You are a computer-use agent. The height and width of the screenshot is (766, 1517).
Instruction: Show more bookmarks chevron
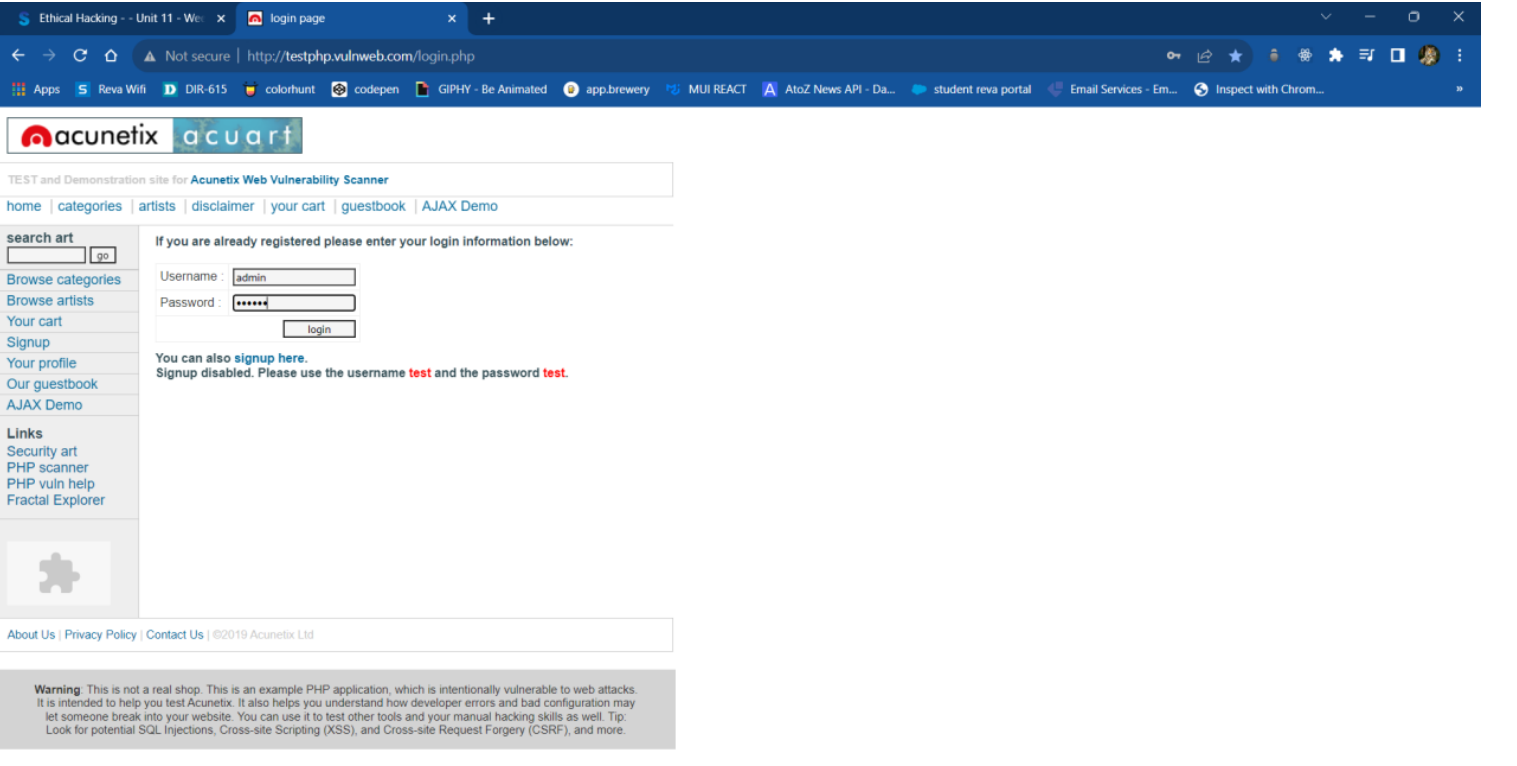(1459, 89)
